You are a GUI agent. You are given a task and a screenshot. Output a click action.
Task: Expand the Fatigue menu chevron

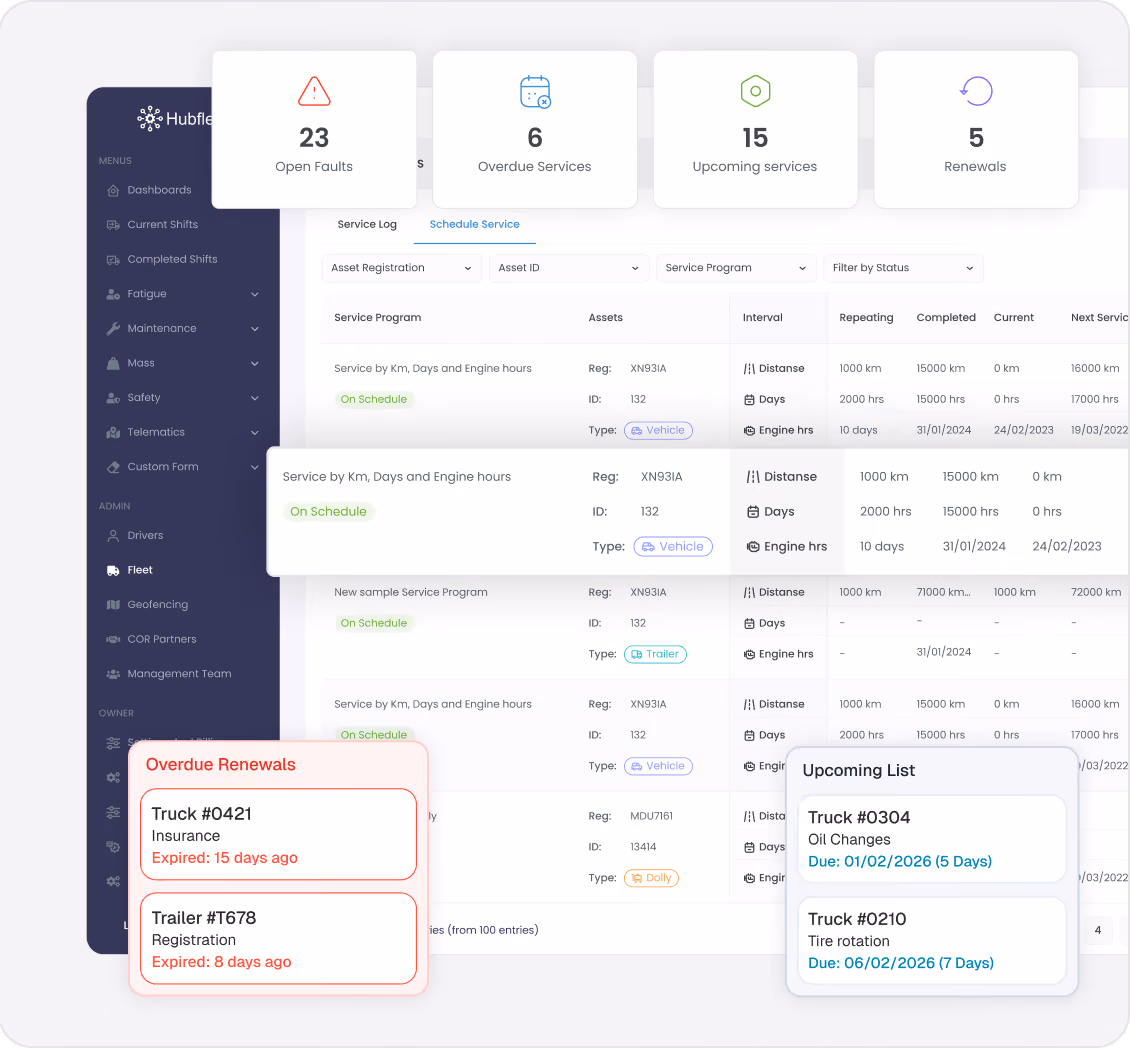click(x=254, y=294)
